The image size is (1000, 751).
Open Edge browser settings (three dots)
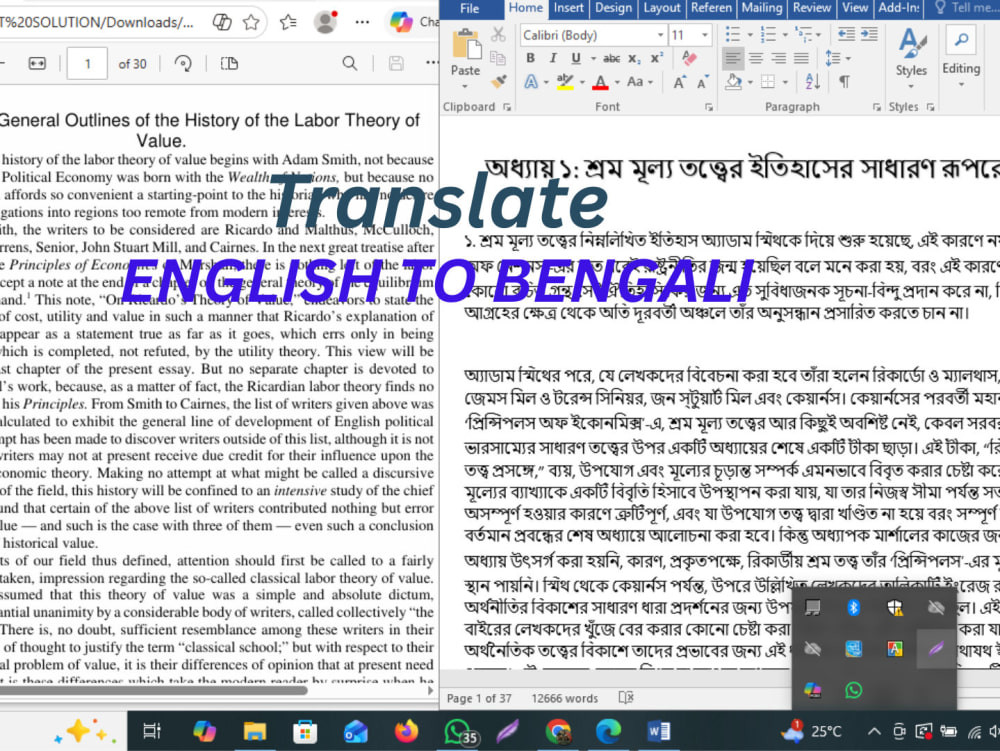(x=362, y=22)
